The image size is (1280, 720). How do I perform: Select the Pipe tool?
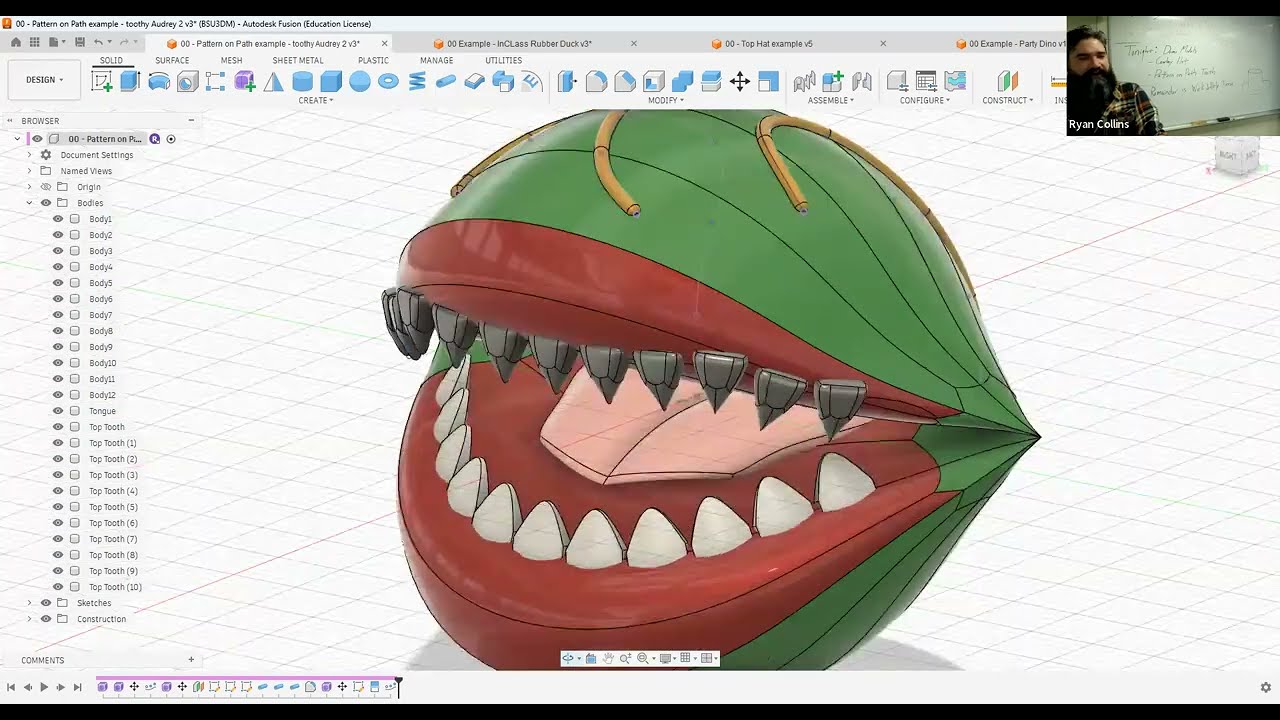(446, 82)
